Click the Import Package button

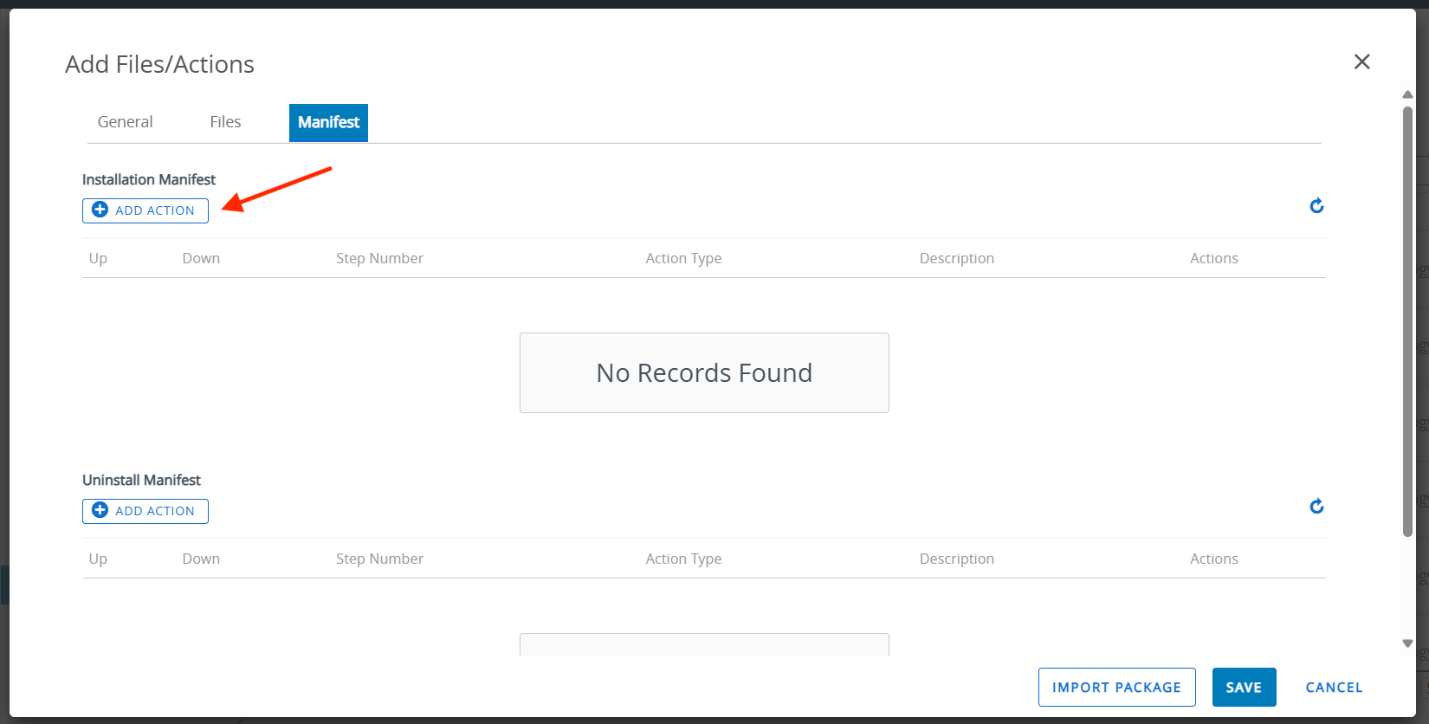point(1116,687)
